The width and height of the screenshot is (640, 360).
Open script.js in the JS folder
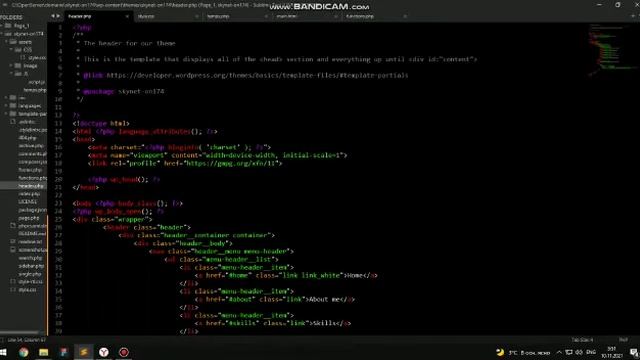pos(37,82)
